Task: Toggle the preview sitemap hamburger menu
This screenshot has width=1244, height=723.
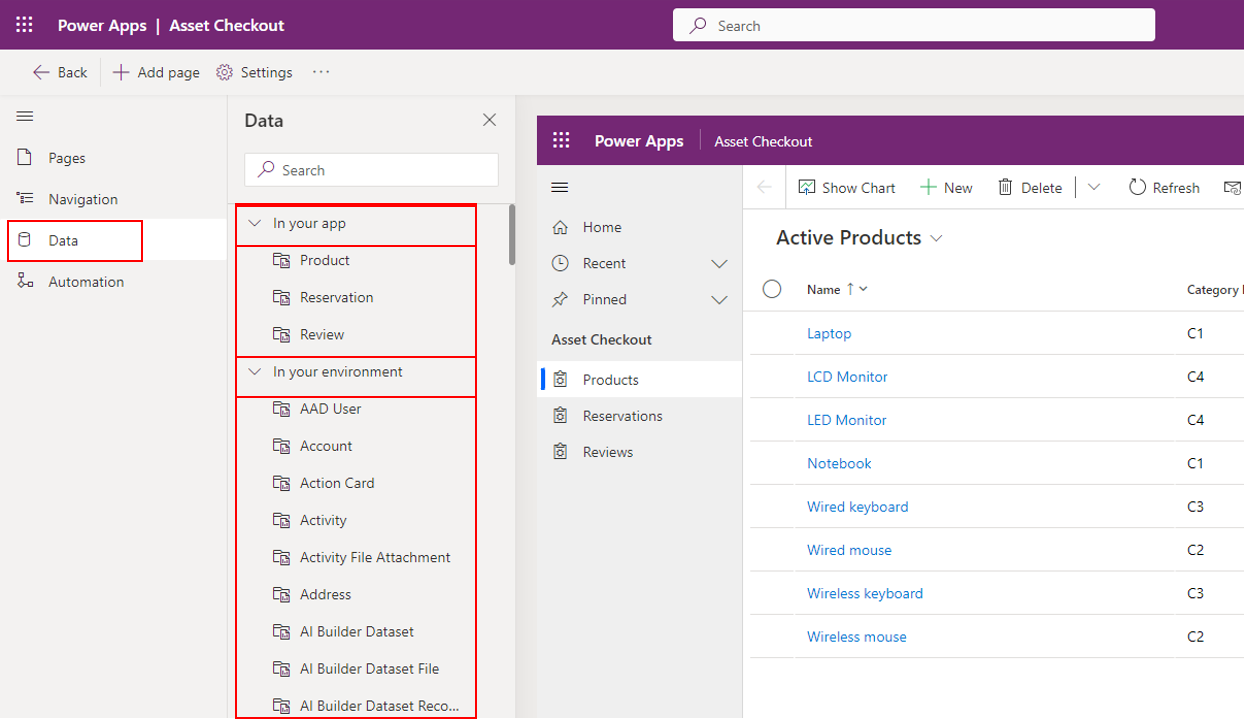Action: tap(560, 187)
